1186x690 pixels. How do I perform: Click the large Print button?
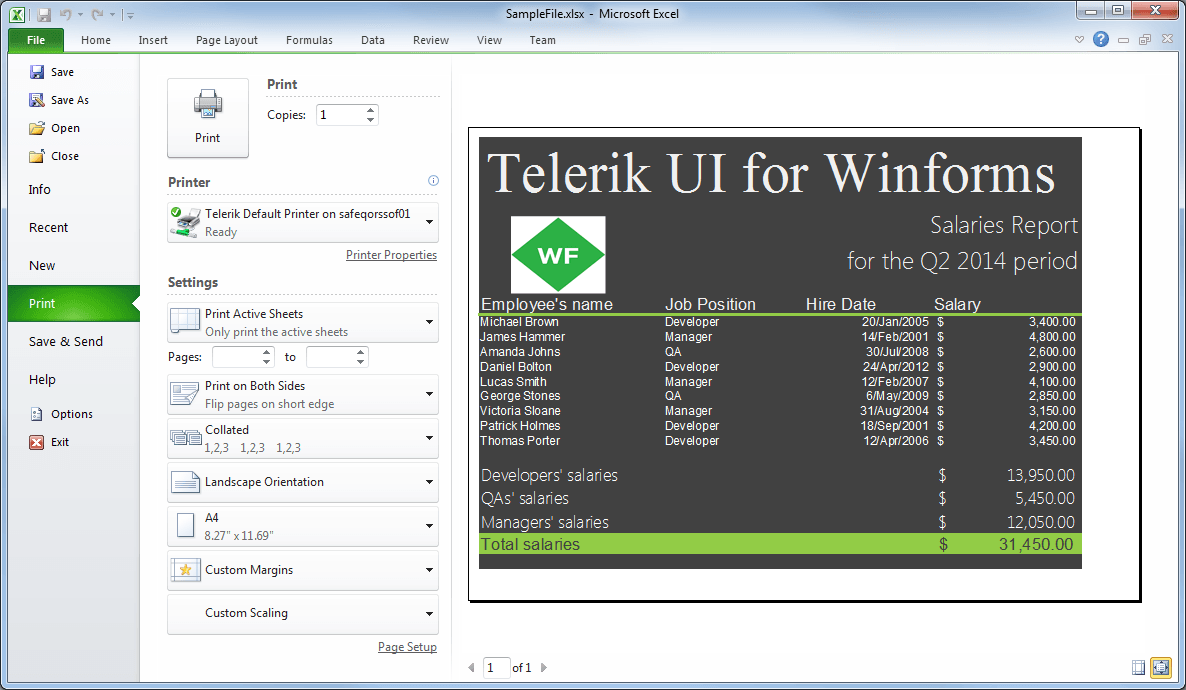(x=208, y=117)
